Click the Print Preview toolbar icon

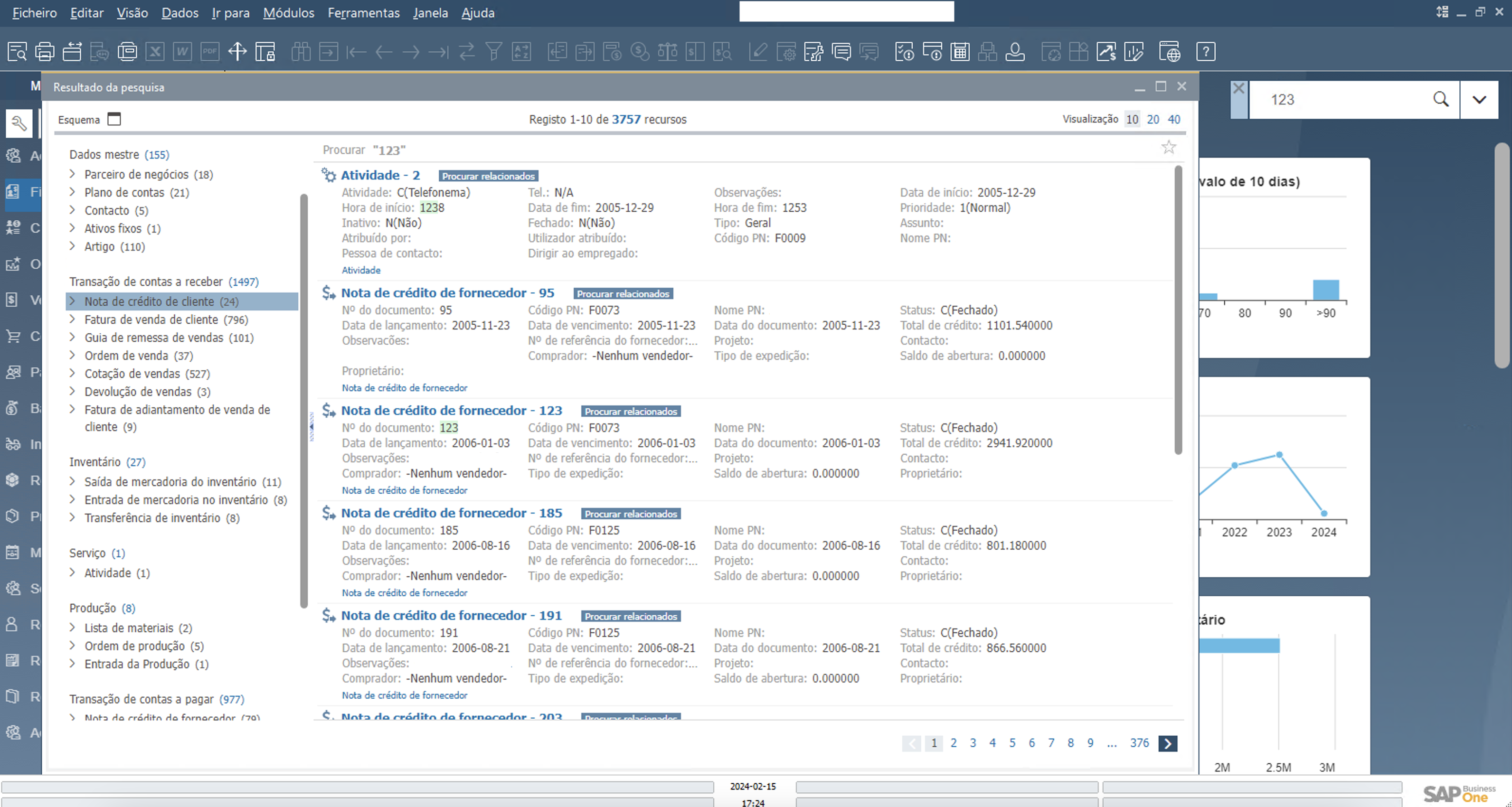(17, 52)
